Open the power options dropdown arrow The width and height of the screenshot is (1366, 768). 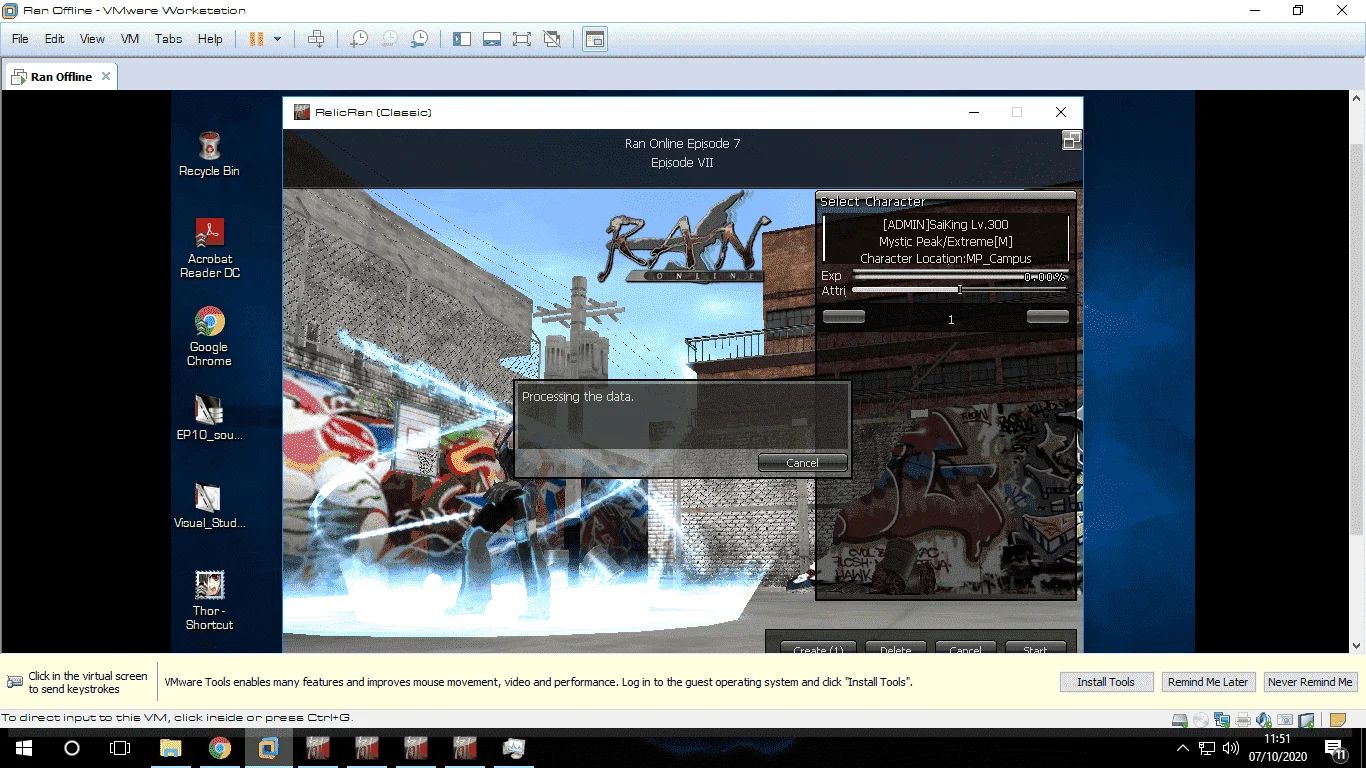pyautogui.click(x=277, y=39)
